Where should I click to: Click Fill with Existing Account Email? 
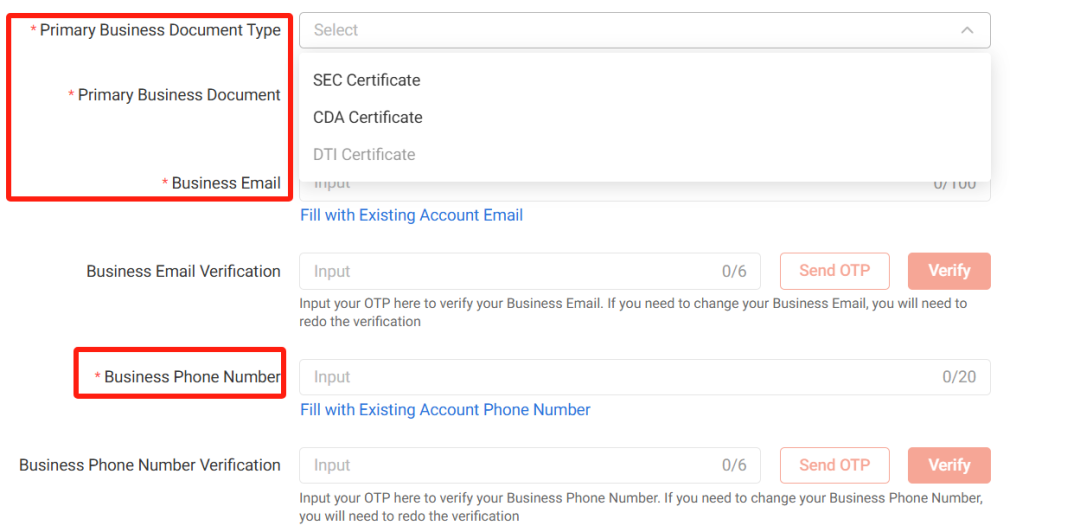411,215
